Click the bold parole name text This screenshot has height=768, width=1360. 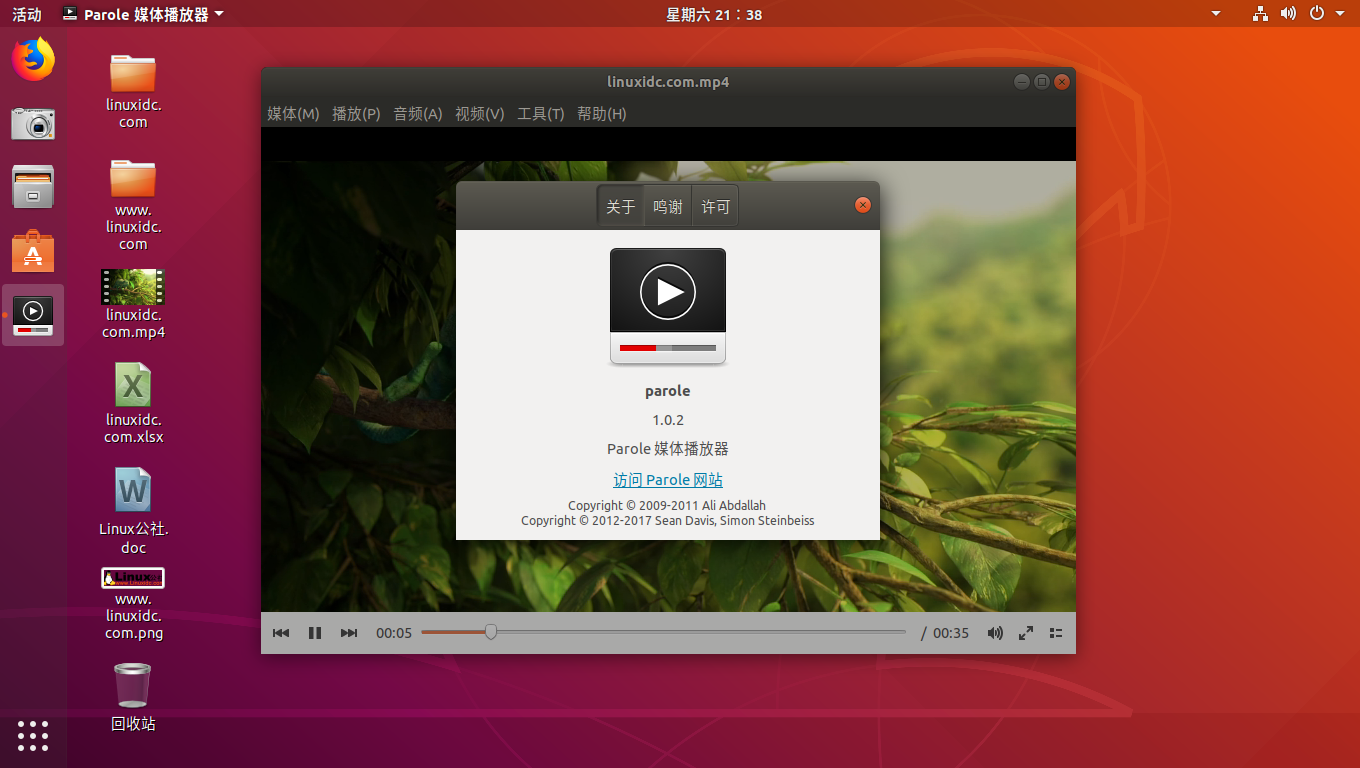(668, 391)
